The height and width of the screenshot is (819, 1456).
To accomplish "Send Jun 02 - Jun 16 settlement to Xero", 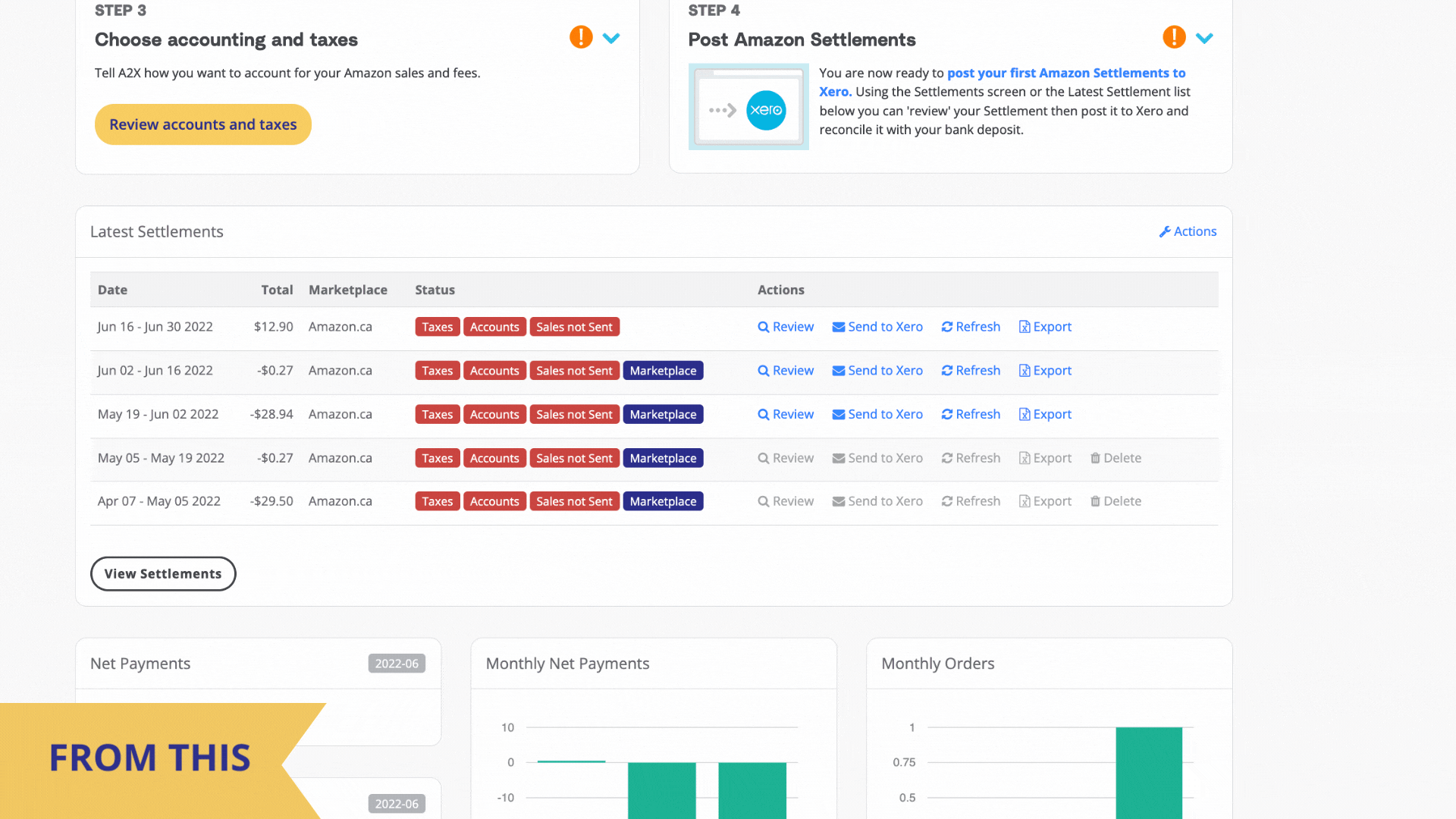I will click(x=877, y=371).
